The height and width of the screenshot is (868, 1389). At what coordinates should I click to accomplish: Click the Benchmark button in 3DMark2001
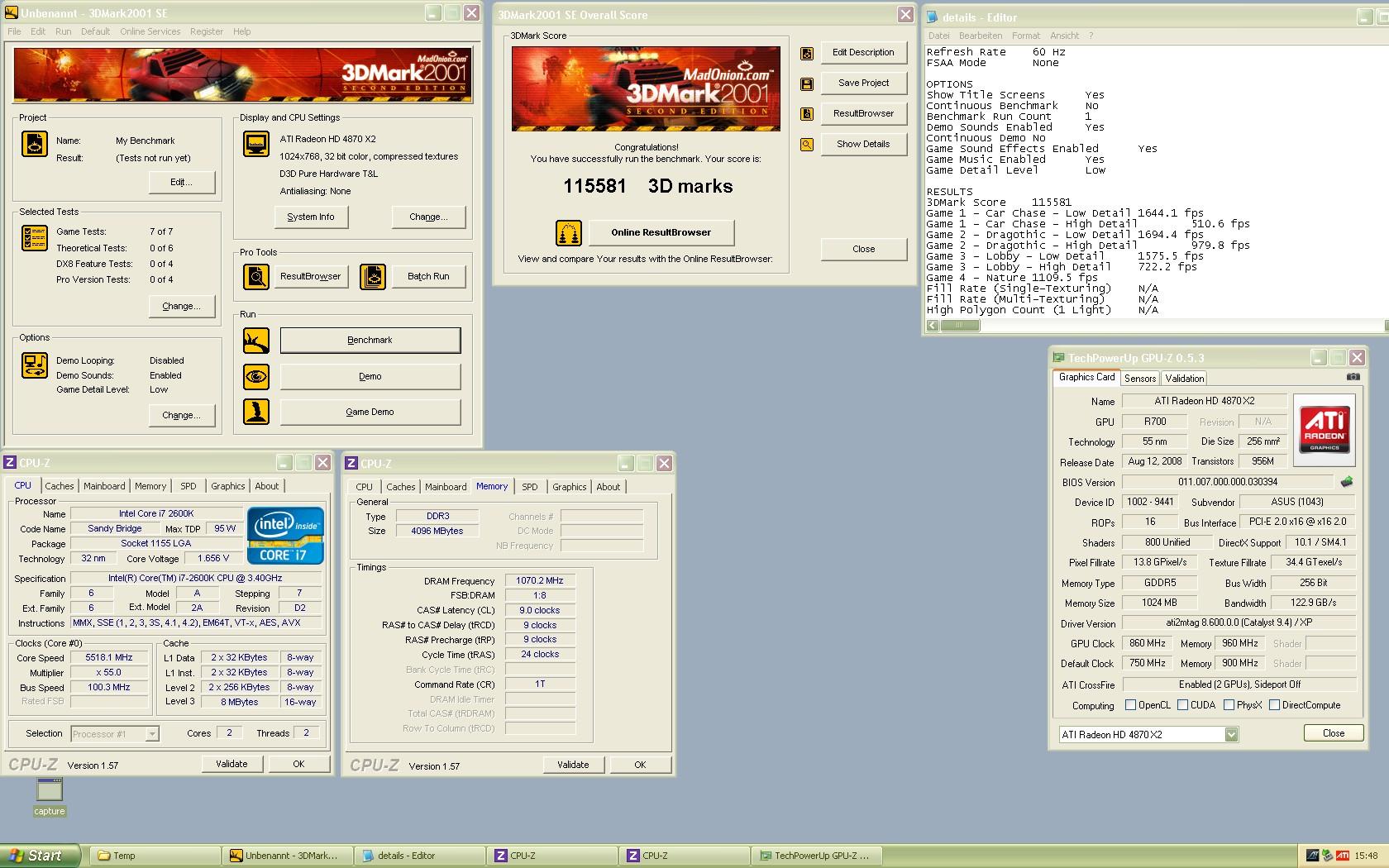pos(370,340)
